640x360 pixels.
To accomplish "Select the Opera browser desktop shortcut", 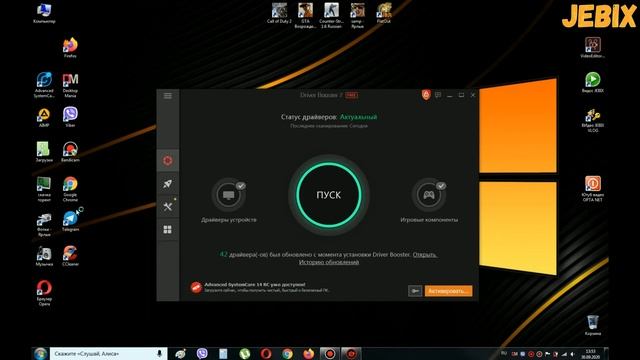I will pyautogui.click(x=44, y=293).
